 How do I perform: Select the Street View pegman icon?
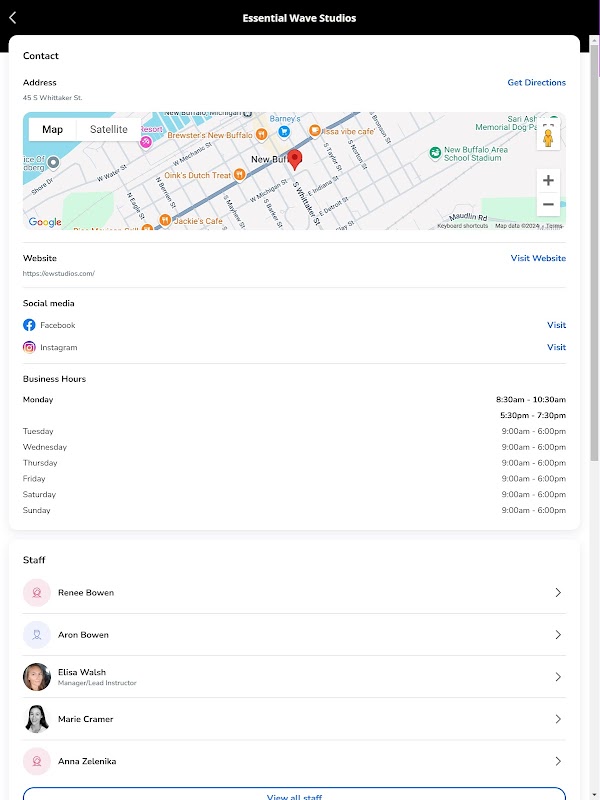click(x=548, y=138)
